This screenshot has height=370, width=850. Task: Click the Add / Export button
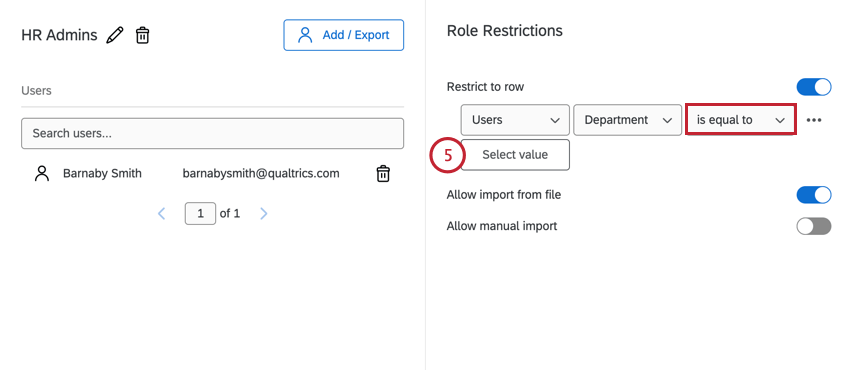(x=344, y=35)
